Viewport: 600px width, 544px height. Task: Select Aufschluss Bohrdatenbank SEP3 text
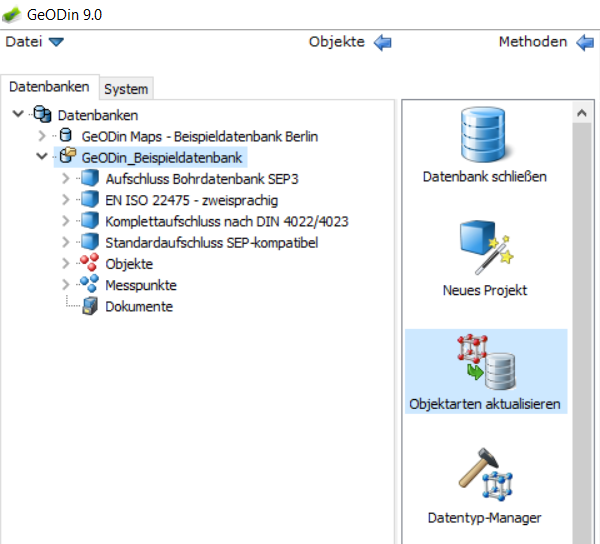202,179
